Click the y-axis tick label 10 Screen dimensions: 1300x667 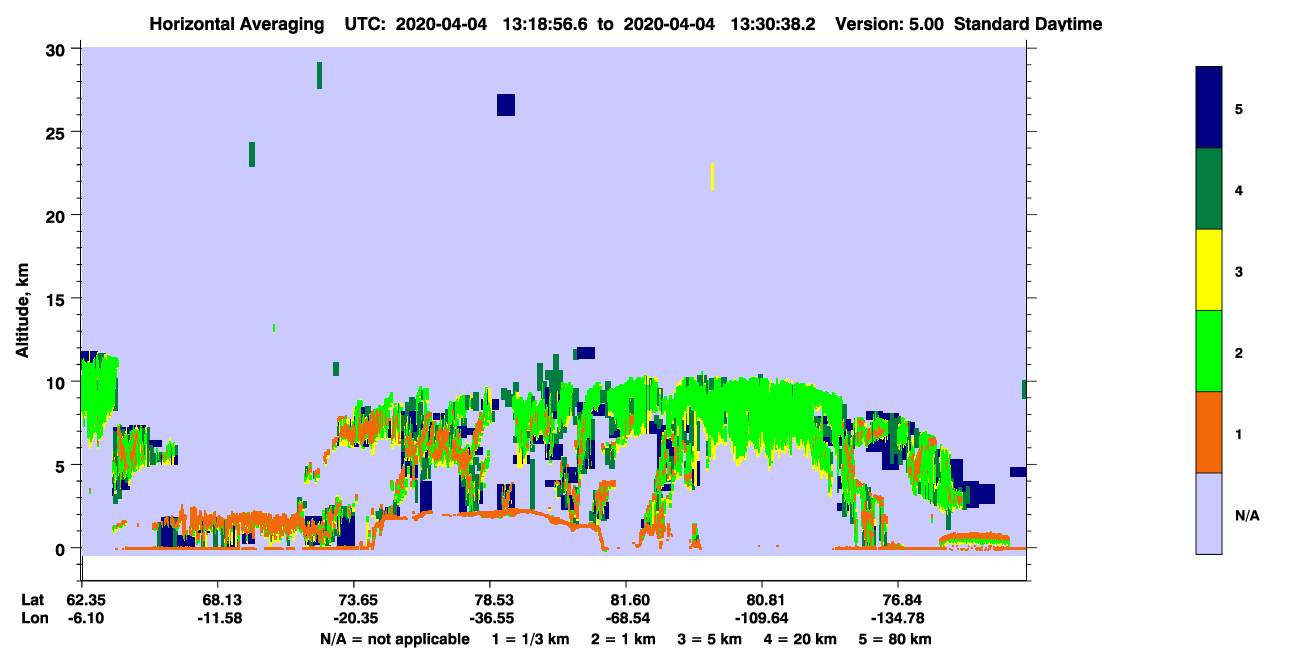[58, 382]
